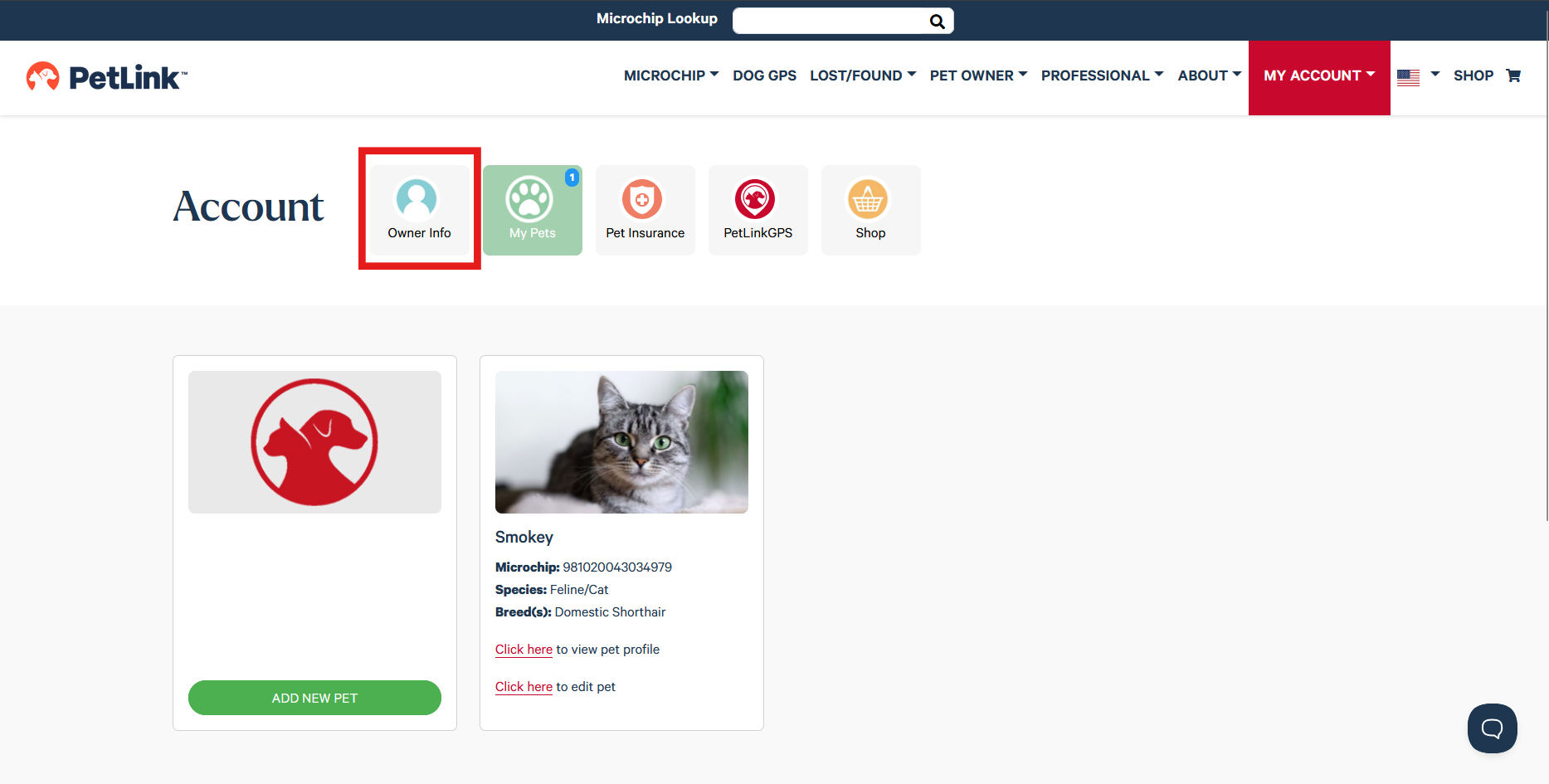
Task: Click the microchip lookup magnifier icon
Action: (937, 22)
